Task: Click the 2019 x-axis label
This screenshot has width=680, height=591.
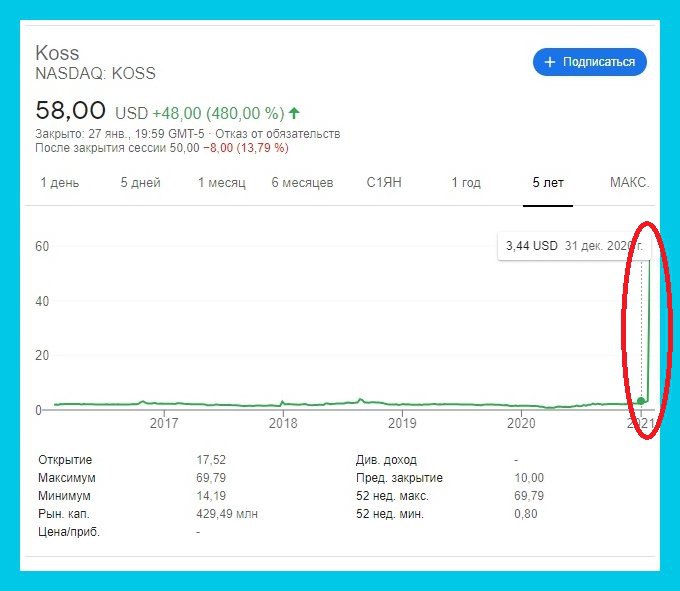Action: [x=402, y=423]
